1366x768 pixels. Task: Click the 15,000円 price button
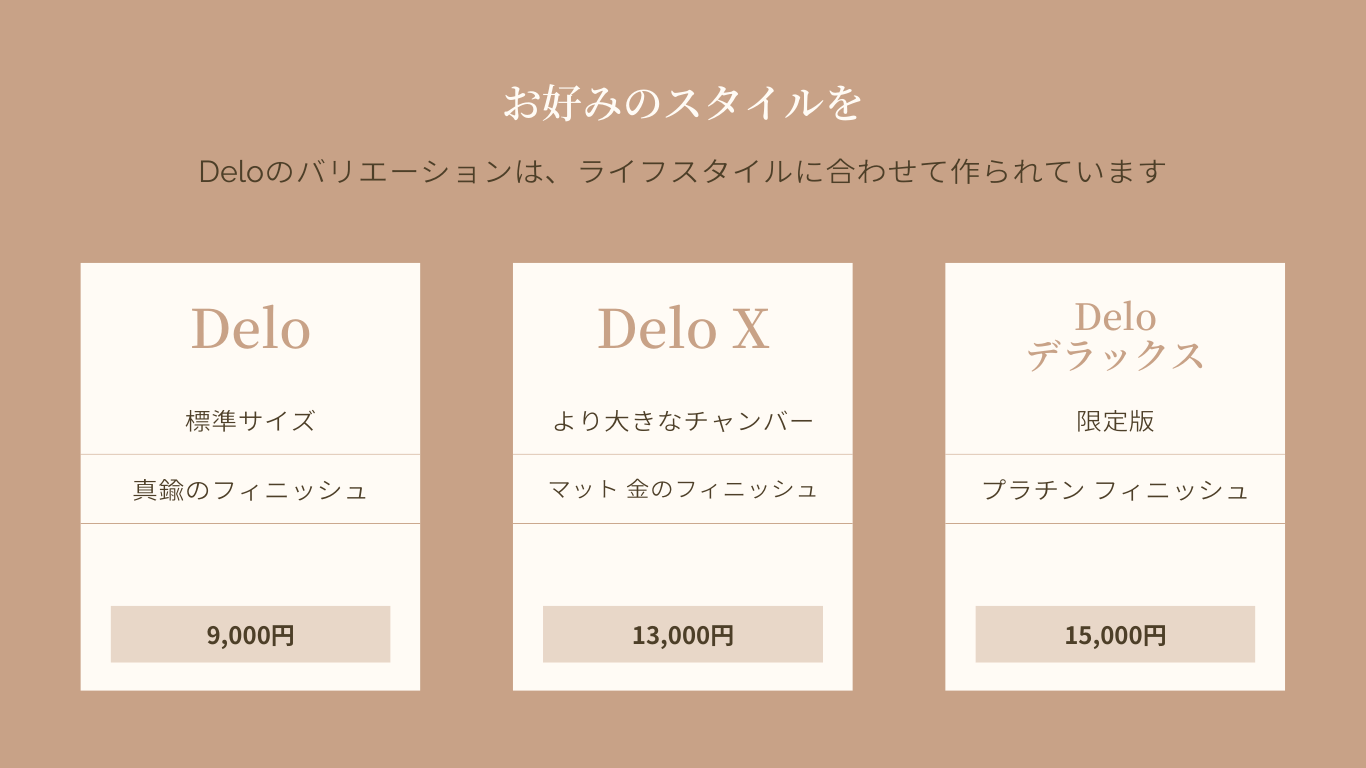pos(1115,634)
